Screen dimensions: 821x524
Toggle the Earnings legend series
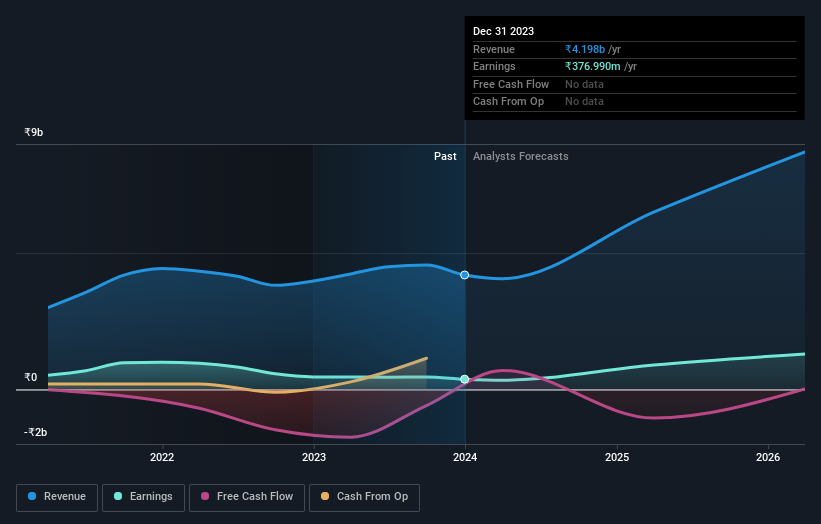(x=143, y=497)
